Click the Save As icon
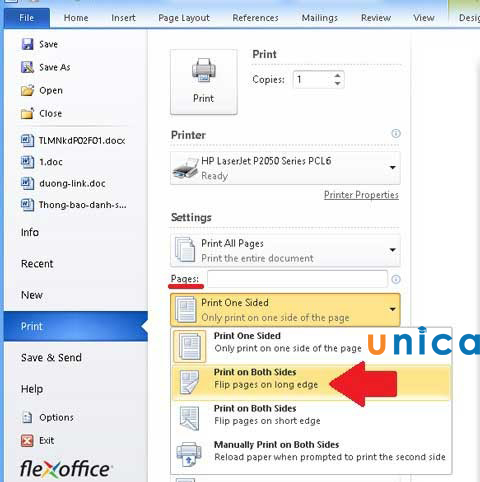 27,67
